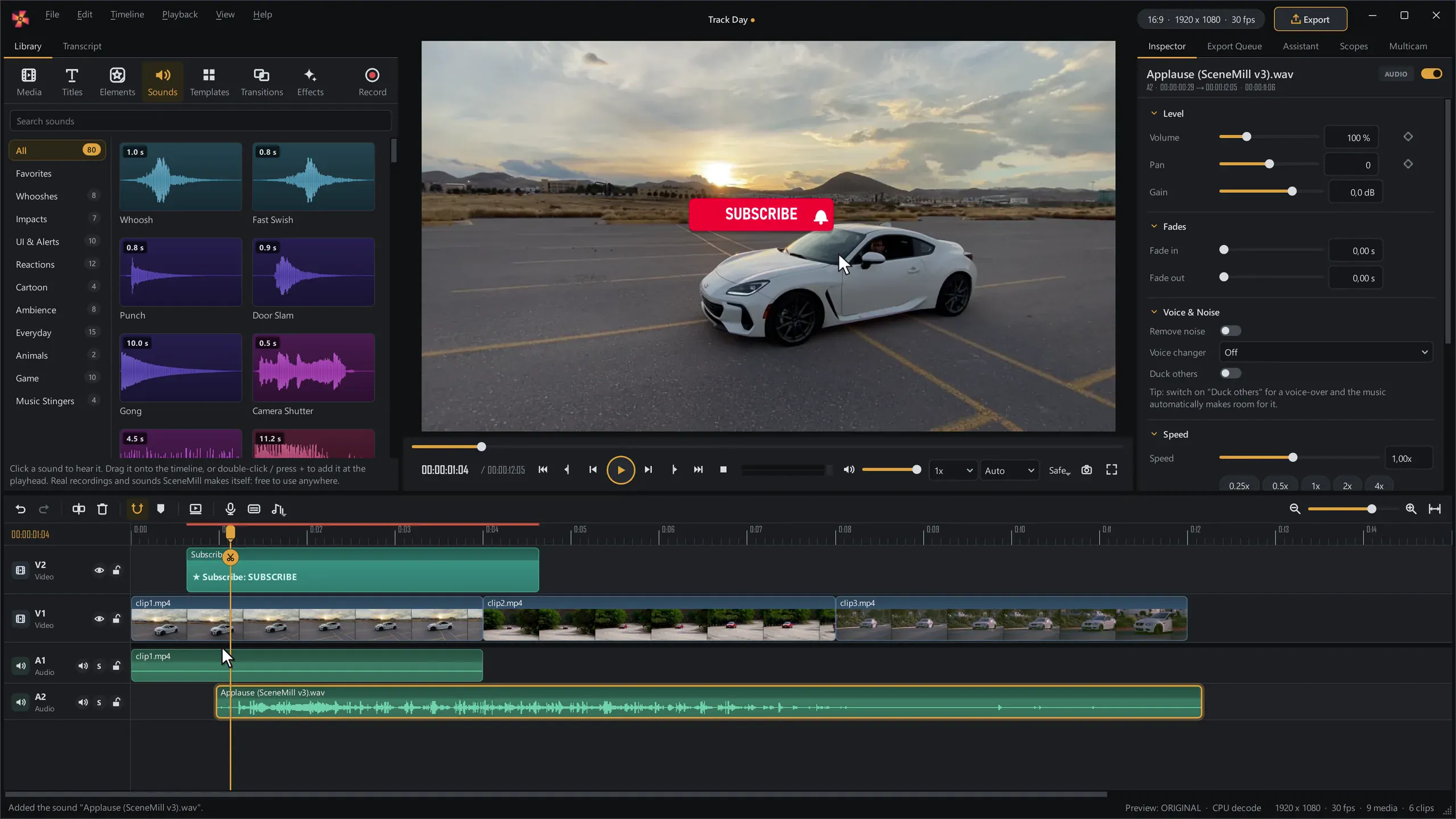
Task: Click the delete trash icon
Action: tap(102, 509)
